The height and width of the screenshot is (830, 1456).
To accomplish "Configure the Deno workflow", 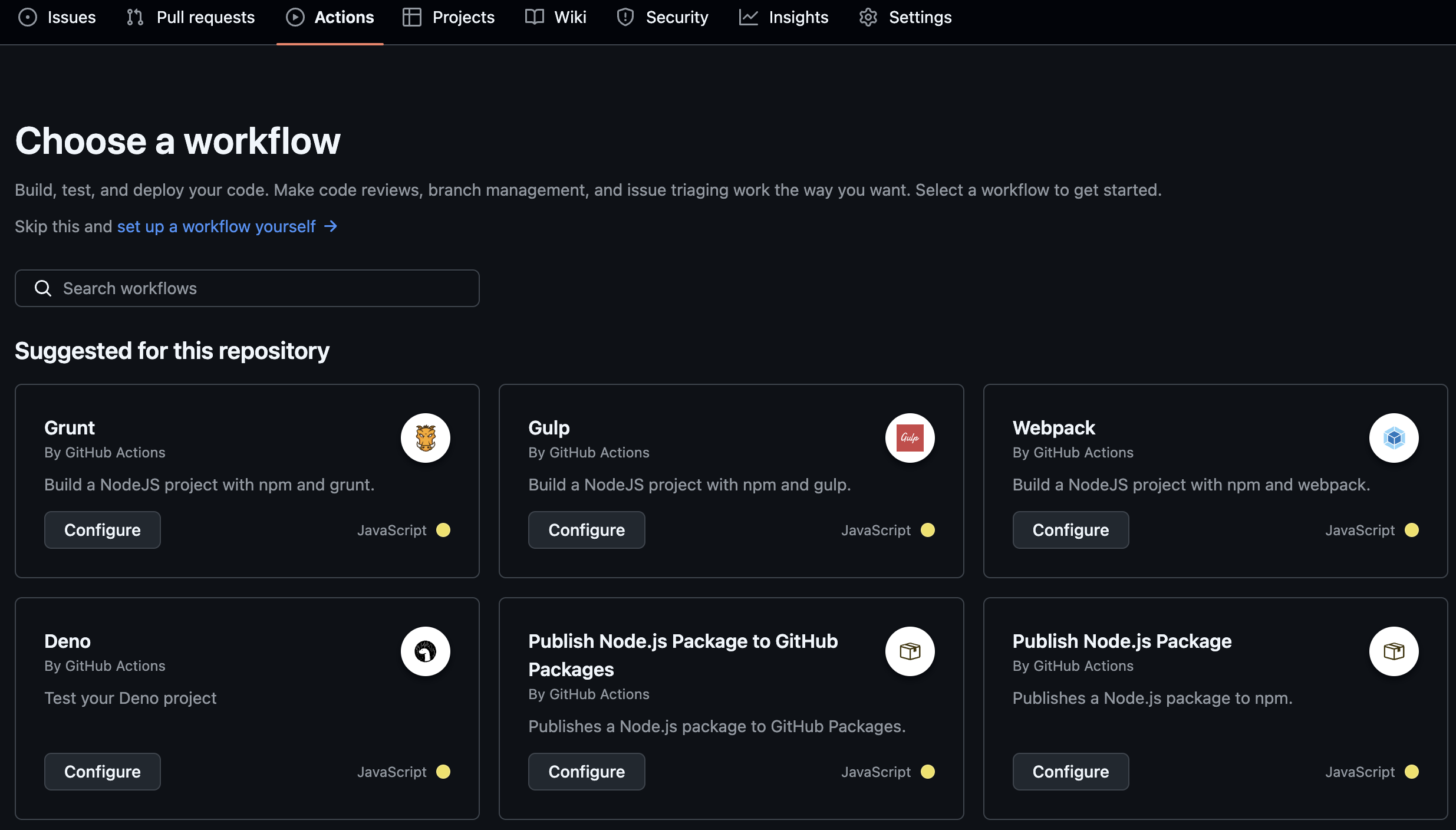I will 102,771.
